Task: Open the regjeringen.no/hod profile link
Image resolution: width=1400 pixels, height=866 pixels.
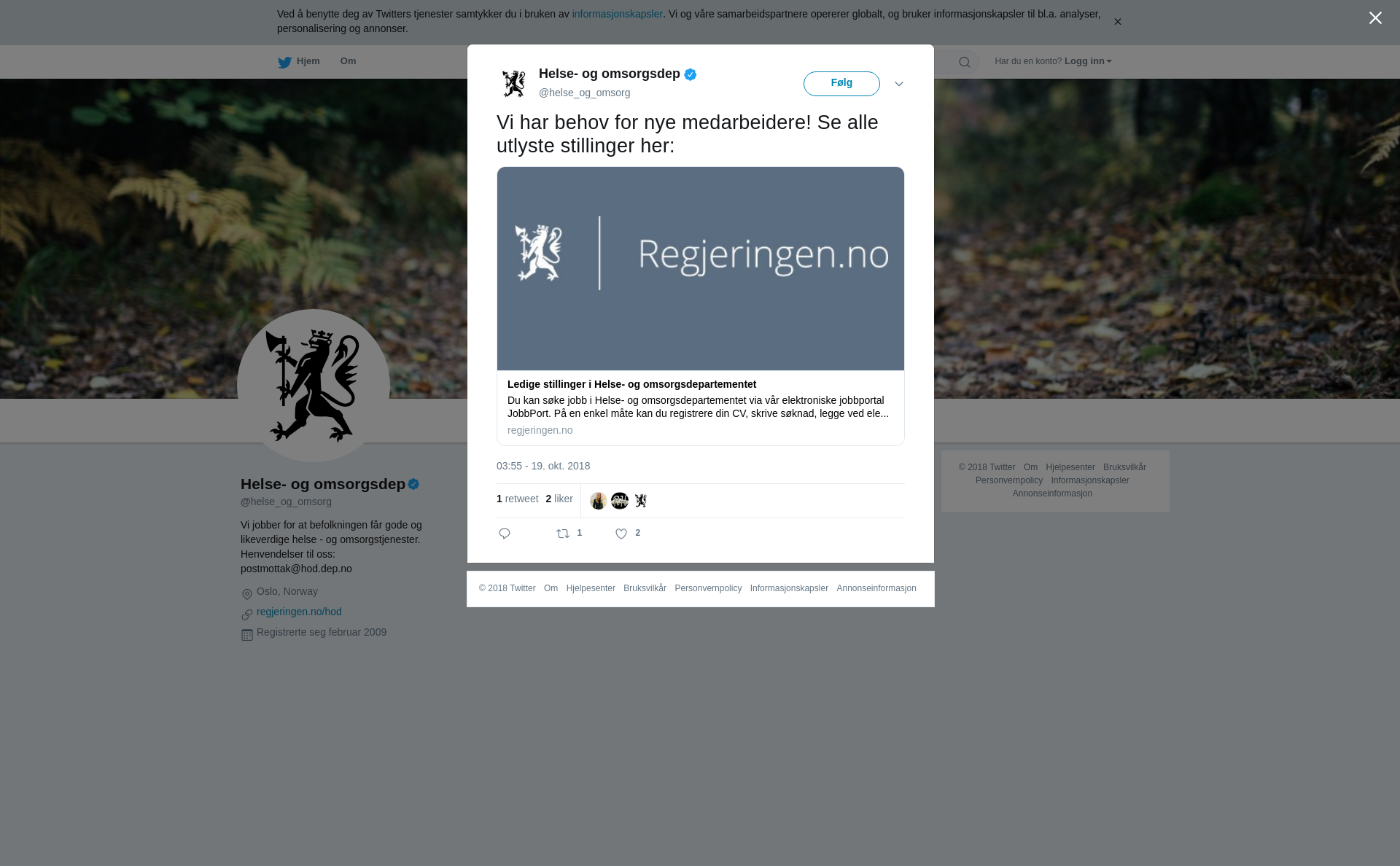Action: (x=299, y=612)
